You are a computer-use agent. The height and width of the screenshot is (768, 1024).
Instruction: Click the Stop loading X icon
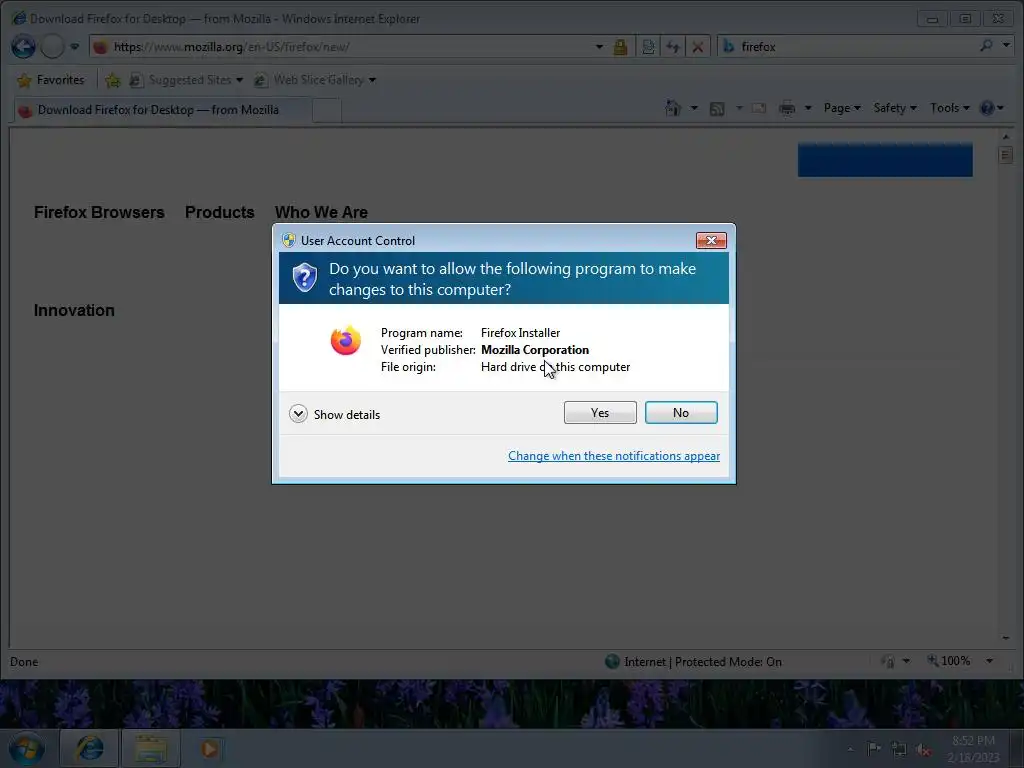[x=697, y=47]
